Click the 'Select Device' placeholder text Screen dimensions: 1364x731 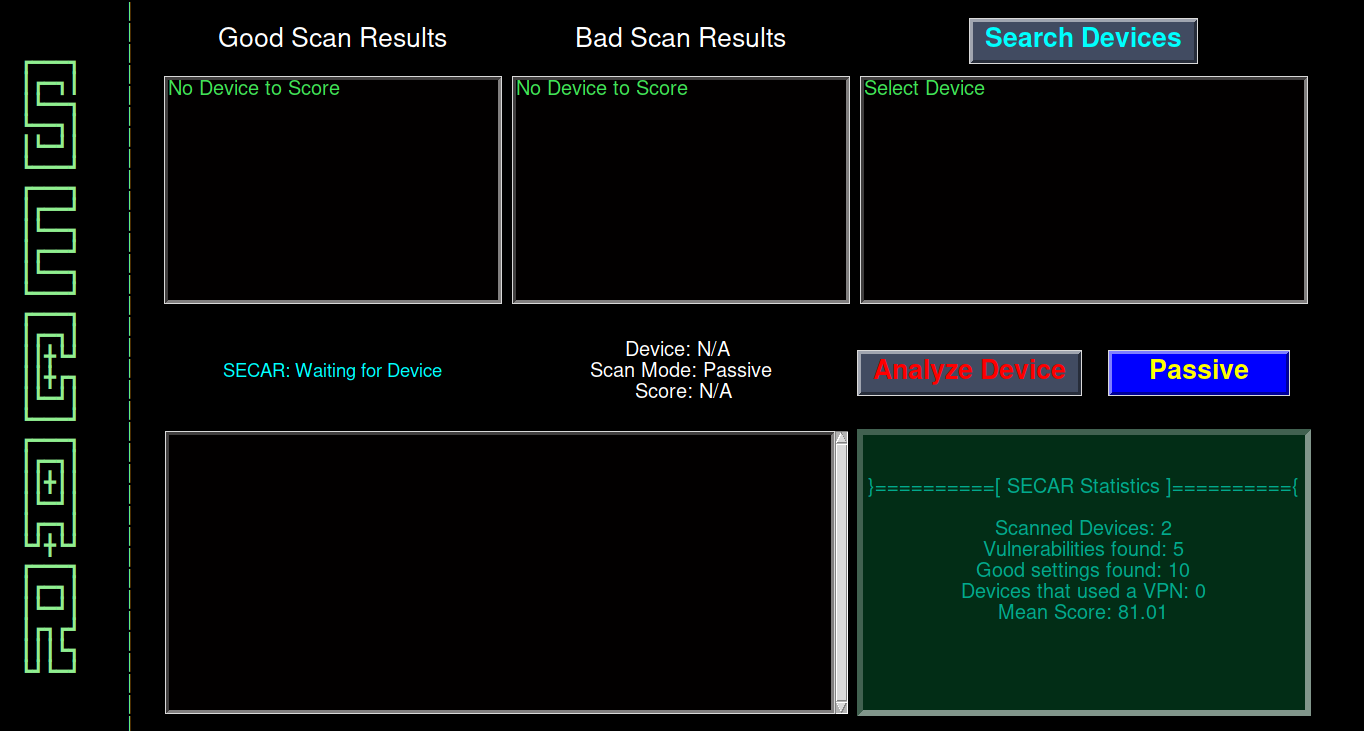click(x=924, y=88)
